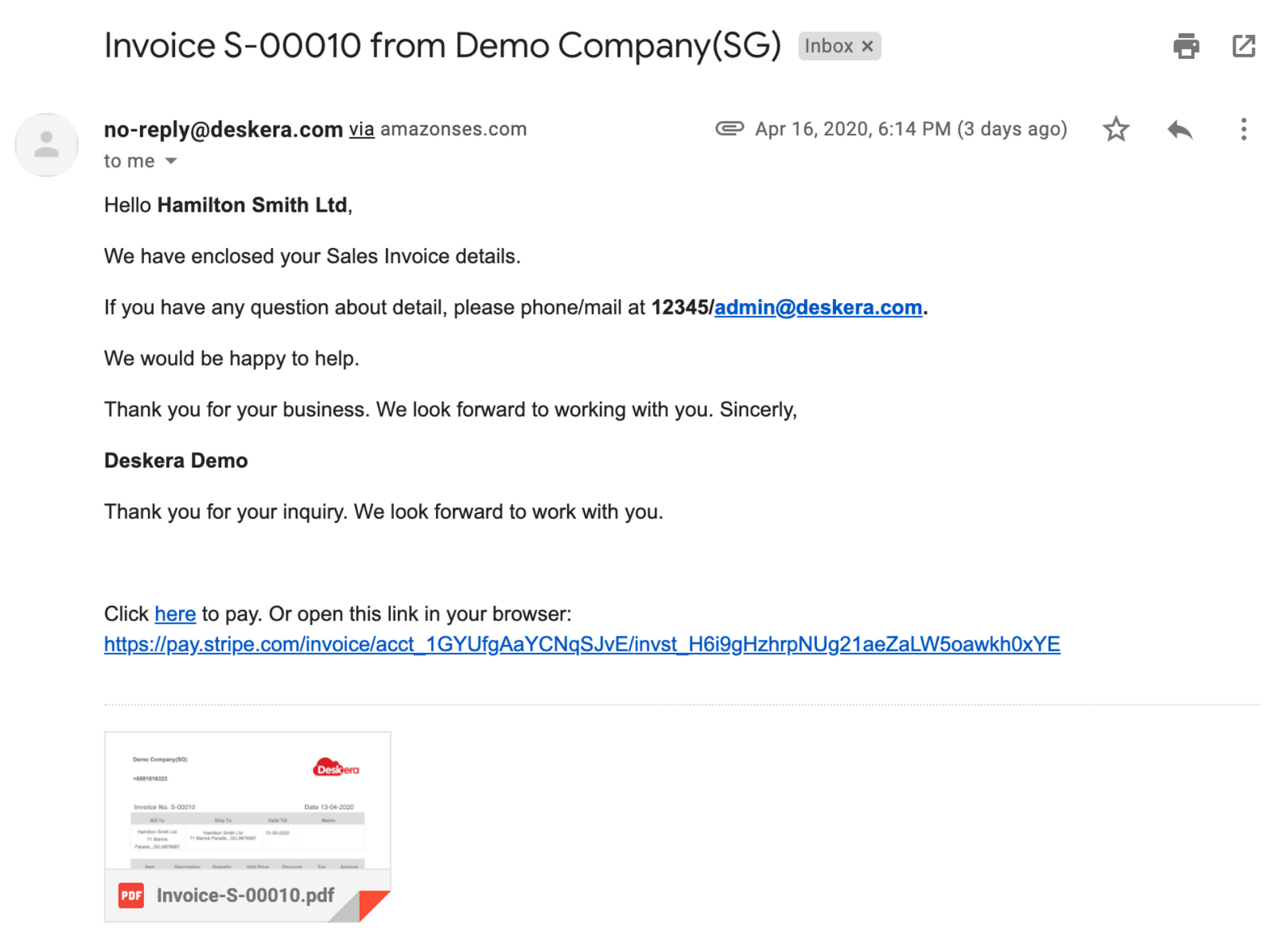This screenshot has width=1273, height=952.
Task: Click the red PDF file icon
Action: point(131,896)
